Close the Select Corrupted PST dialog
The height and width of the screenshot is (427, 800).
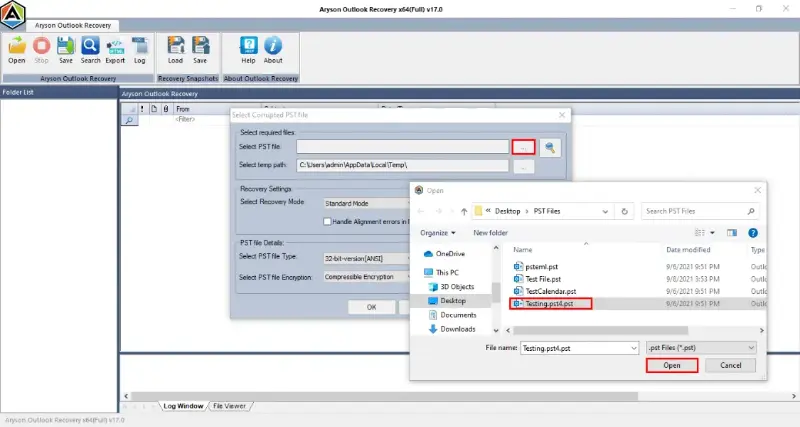pyautogui.click(x=562, y=115)
